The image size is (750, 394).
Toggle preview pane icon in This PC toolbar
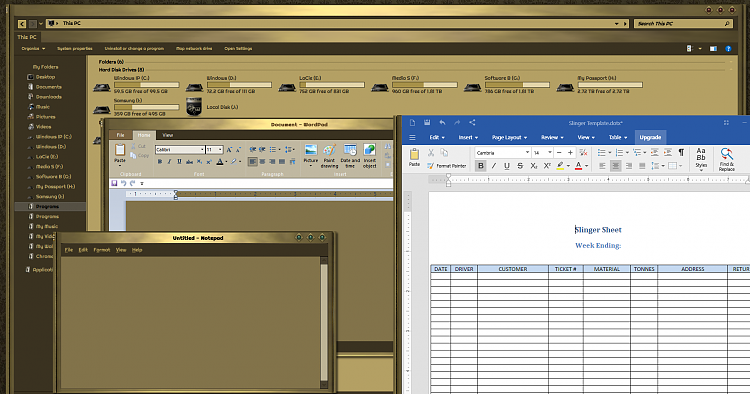coord(713,49)
